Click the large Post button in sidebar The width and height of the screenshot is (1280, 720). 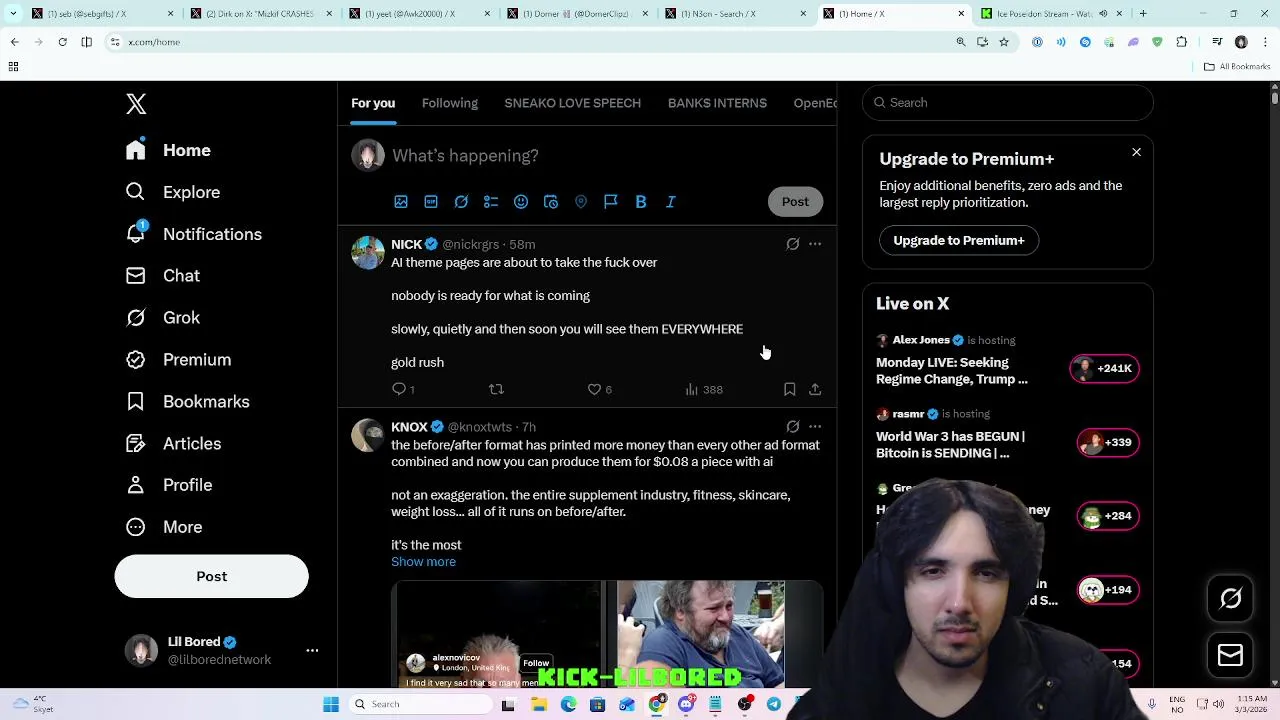(x=211, y=577)
